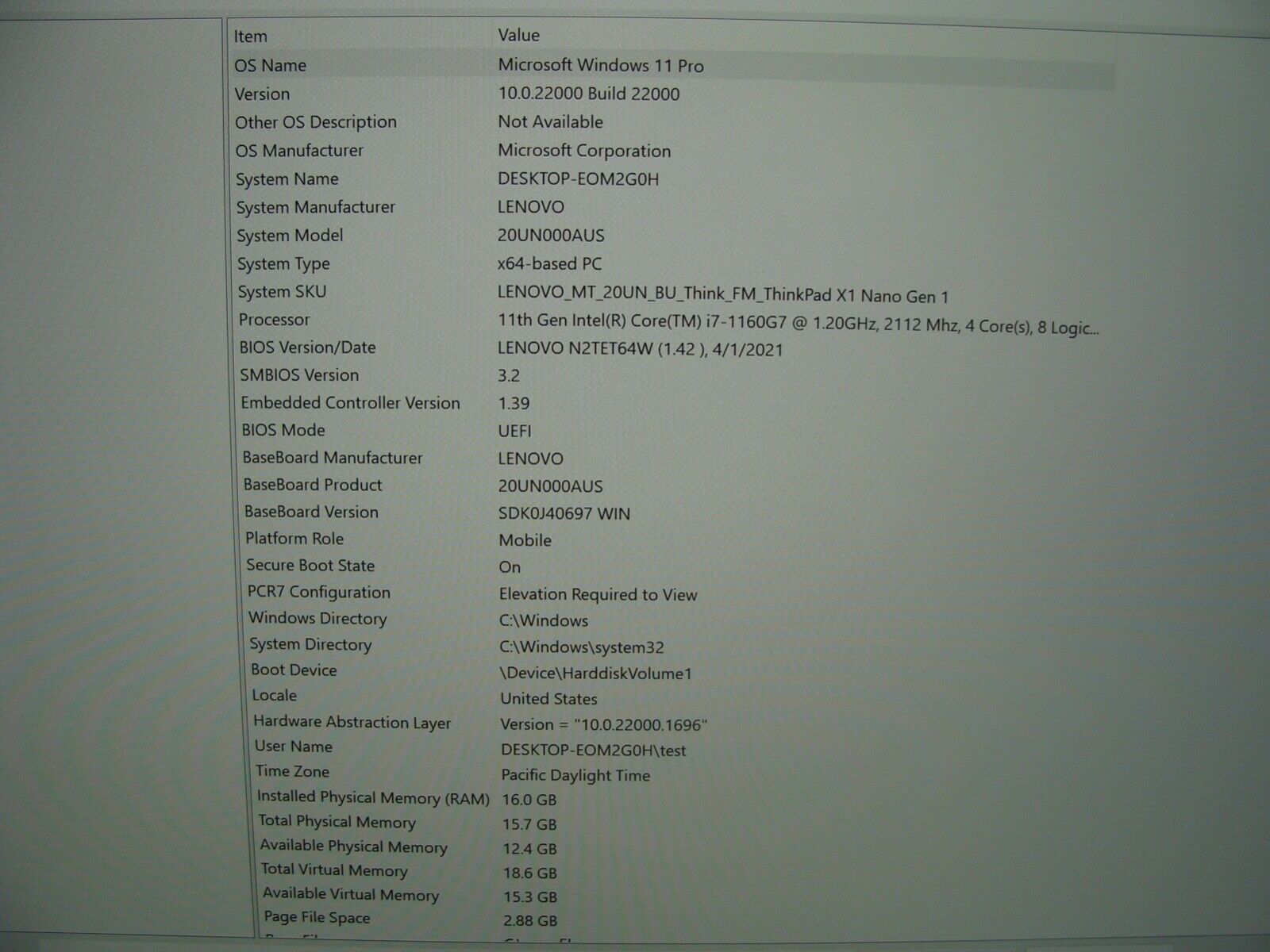Click the Mobile value
Screen dimensions: 1270x952
(525, 540)
